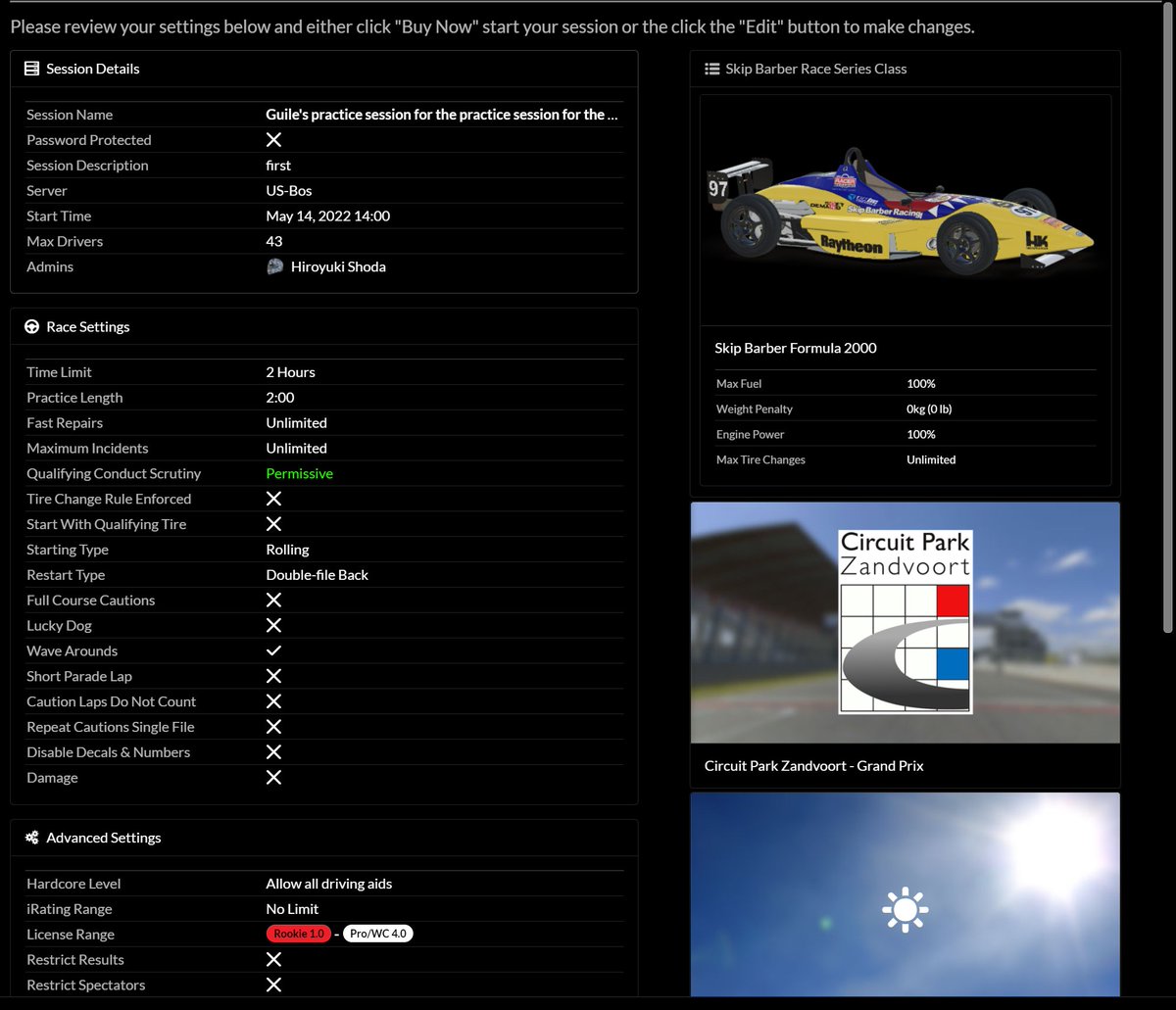Click the Caution Laps Do Not Count X mark

[274, 701]
